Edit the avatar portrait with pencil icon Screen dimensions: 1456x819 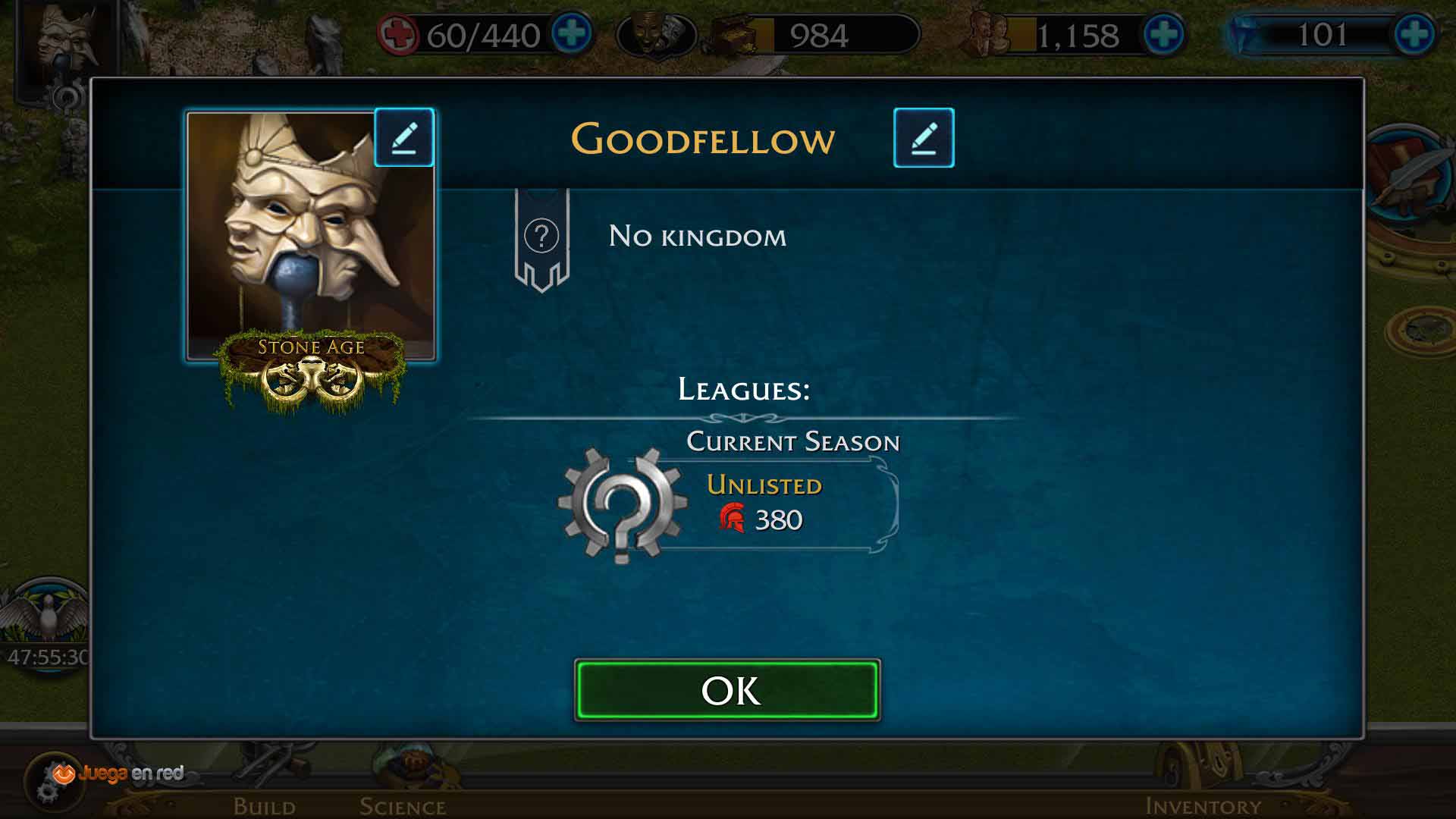404,137
